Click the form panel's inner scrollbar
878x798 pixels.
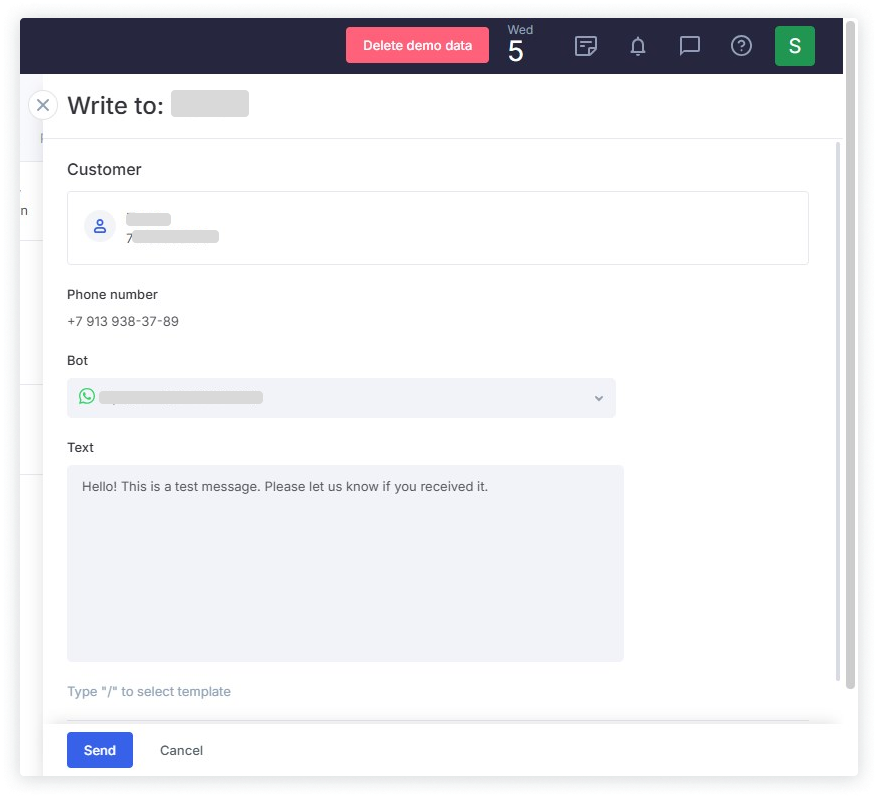[838, 400]
